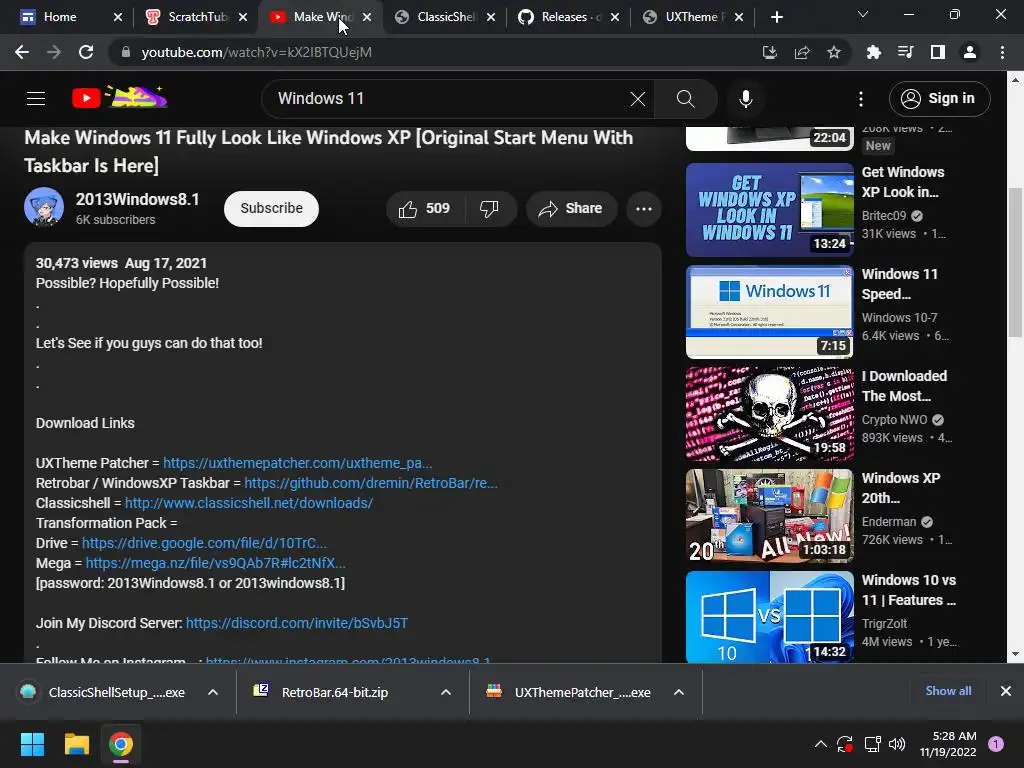Open the Chrome extensions puzzle icon
1024x768 pixels.
[x=874, y=52]
